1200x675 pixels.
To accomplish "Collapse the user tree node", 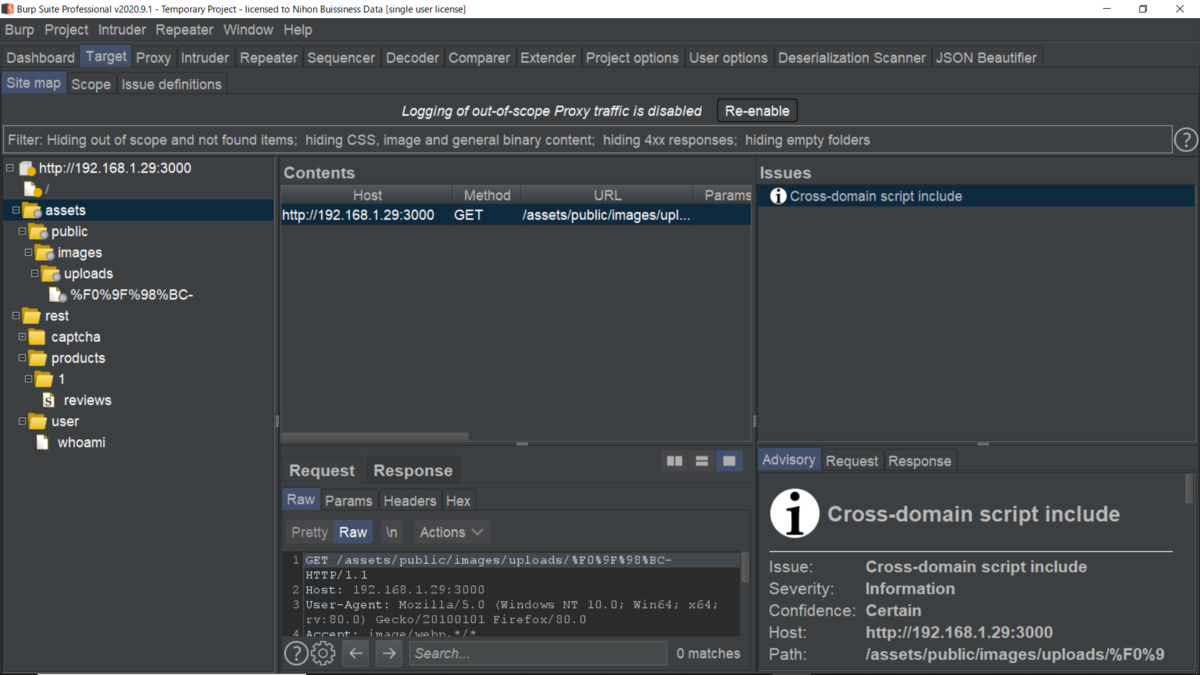I will [22, 420].
